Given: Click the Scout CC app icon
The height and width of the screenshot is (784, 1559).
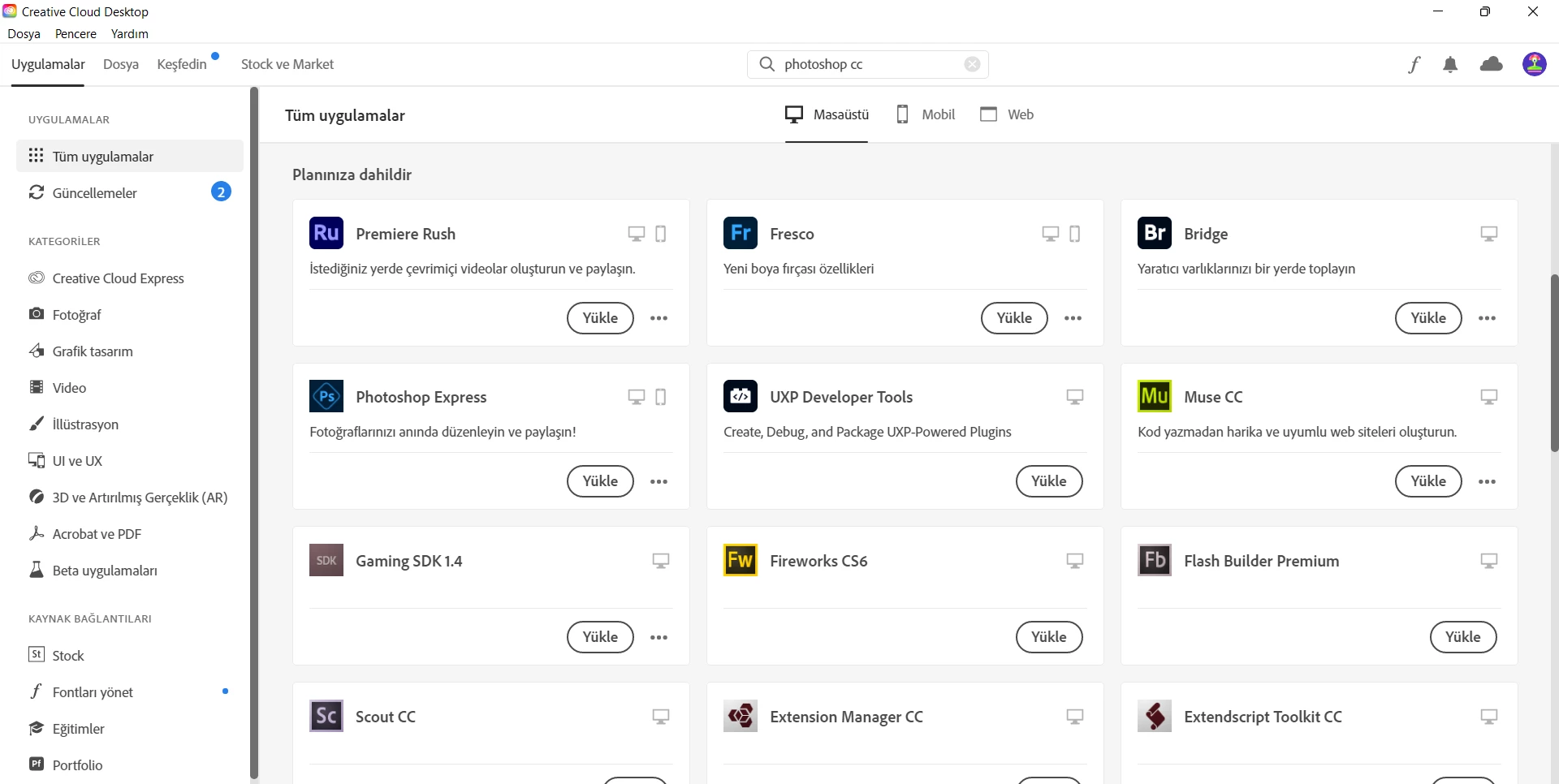Looking at the screenshot, I should (x=326, y=716).
